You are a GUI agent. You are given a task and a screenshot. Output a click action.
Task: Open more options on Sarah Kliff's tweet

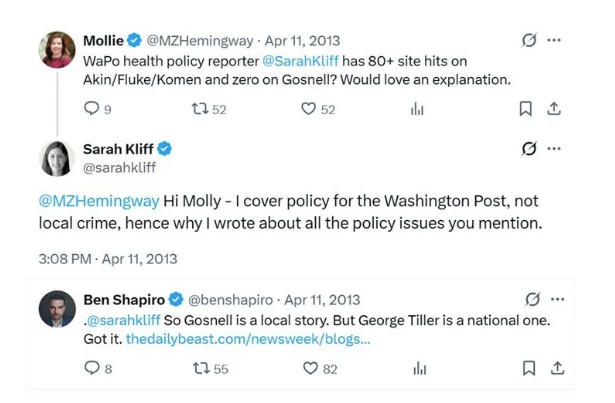click(x=555, y=149)
